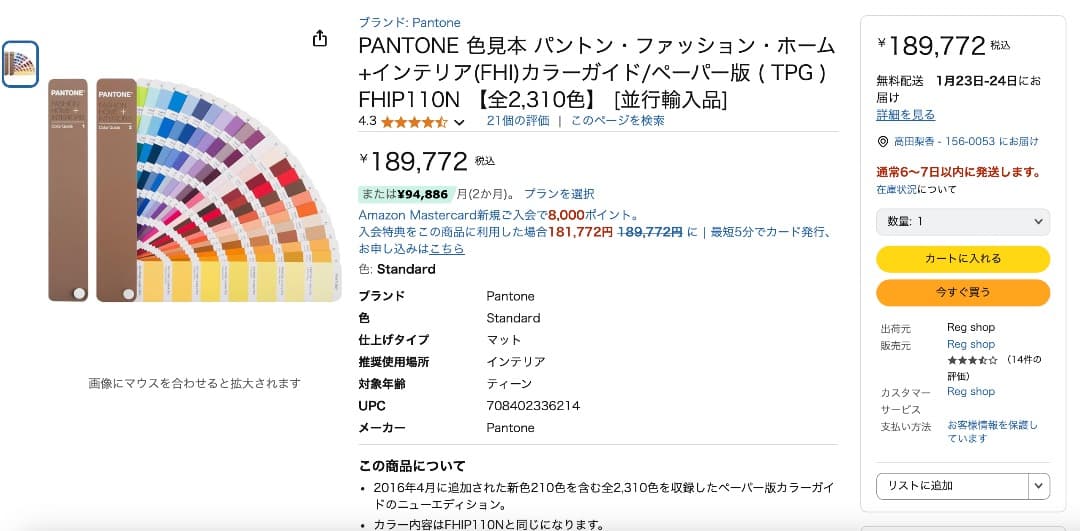This screenshot has width=1080, height=531.
Task: Select the Pantone product thumbnail
Action: pos(20,64)
